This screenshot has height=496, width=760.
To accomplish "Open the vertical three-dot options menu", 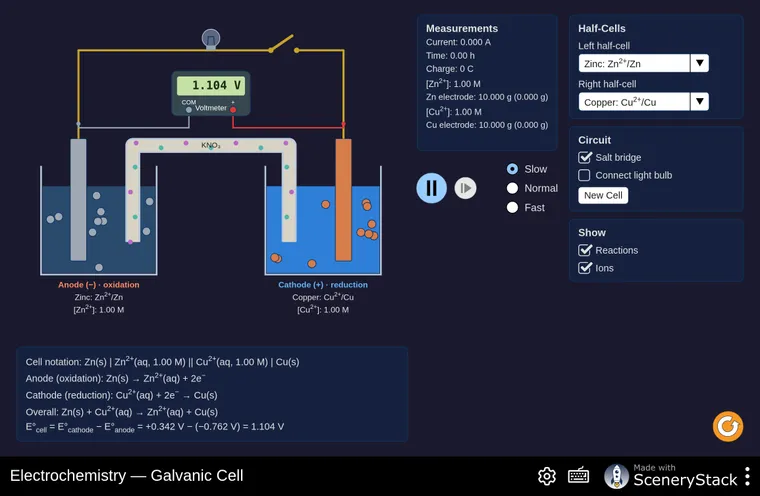I will (747, 476).
